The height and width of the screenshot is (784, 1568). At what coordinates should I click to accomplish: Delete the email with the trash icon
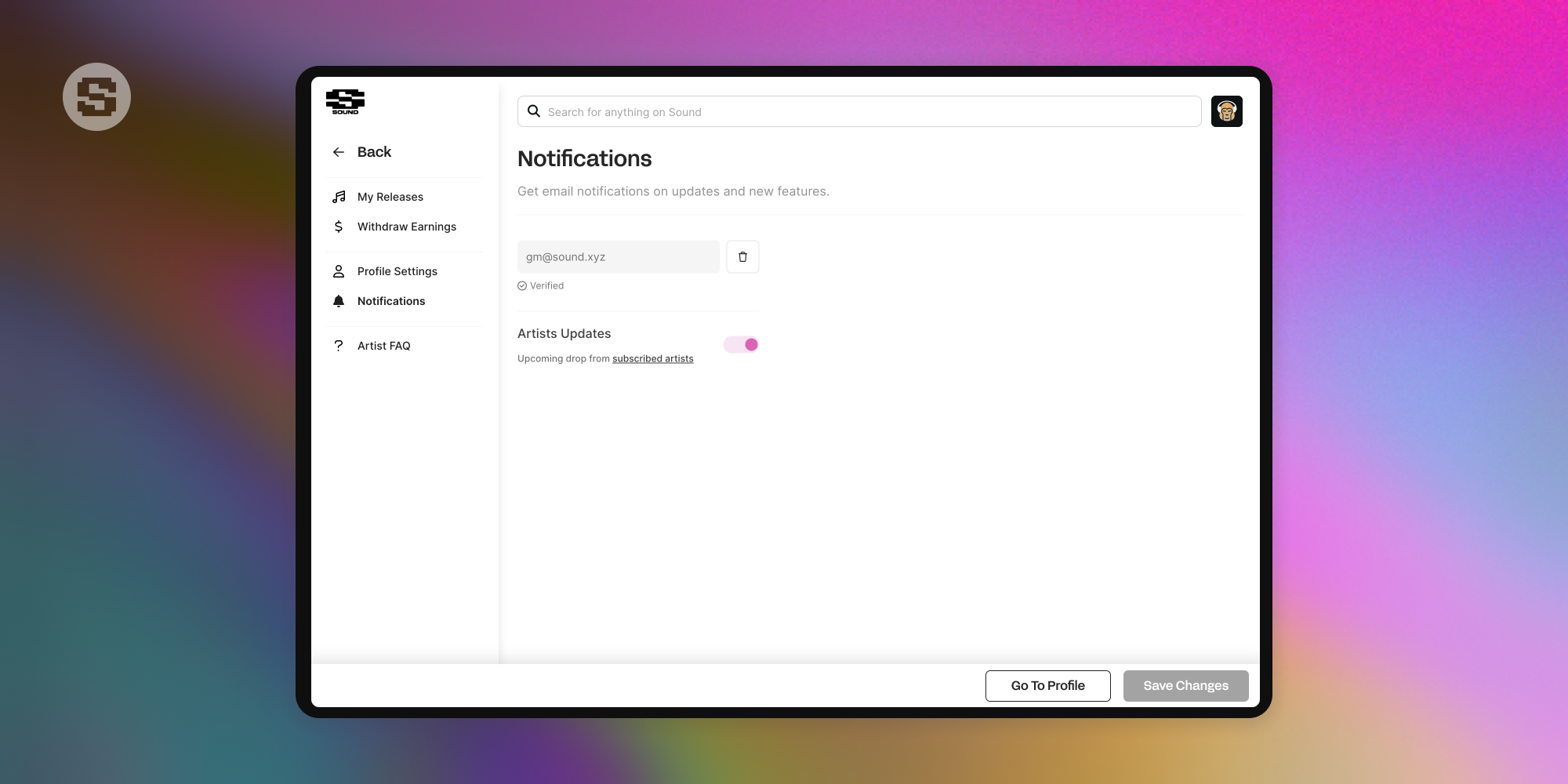[x=742, y=257]
